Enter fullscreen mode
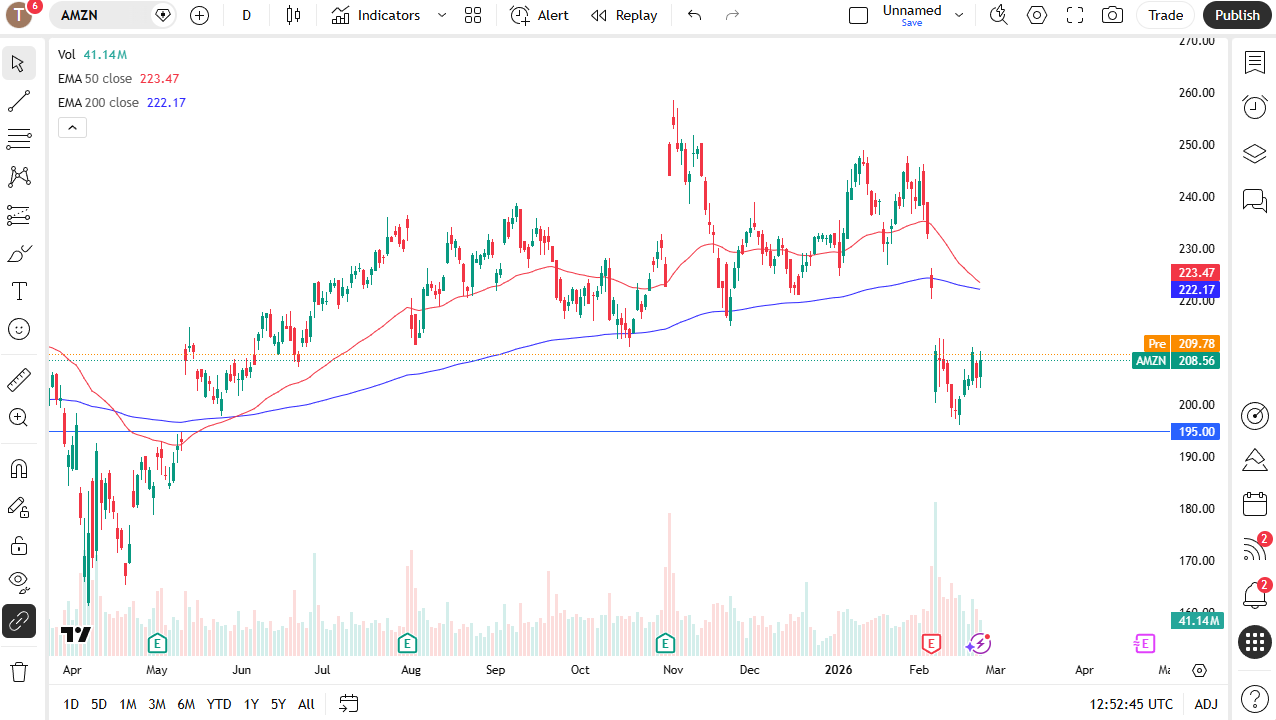 (x=1075, y=15)
